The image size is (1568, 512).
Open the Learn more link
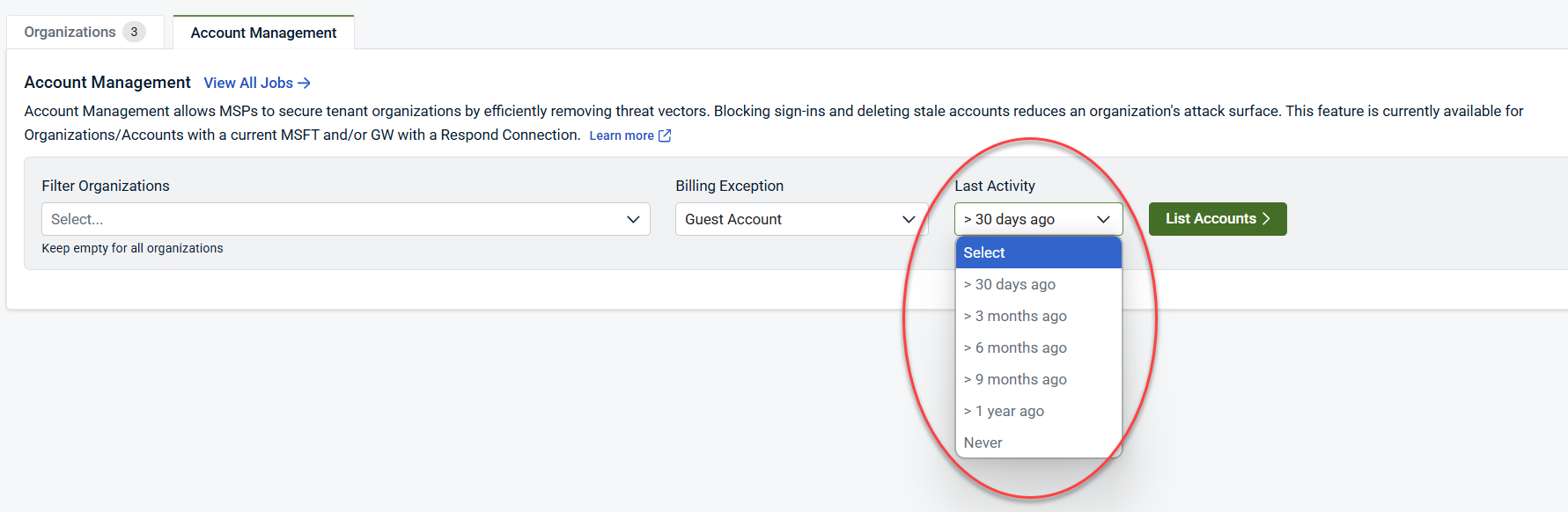(622, 135)
